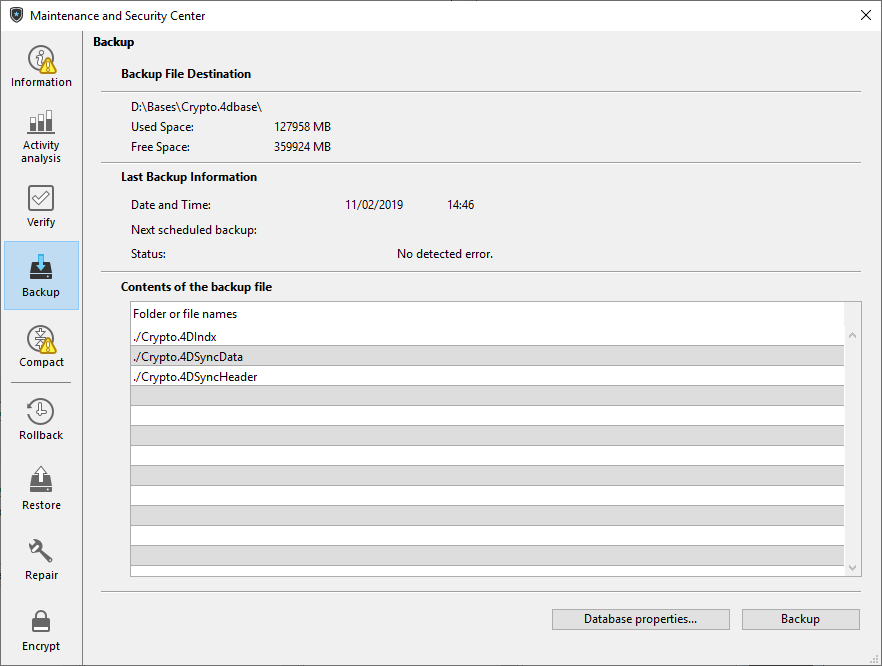Select the Backup page icon
Viewport: 882px width, 666px height.
(41, 268)
